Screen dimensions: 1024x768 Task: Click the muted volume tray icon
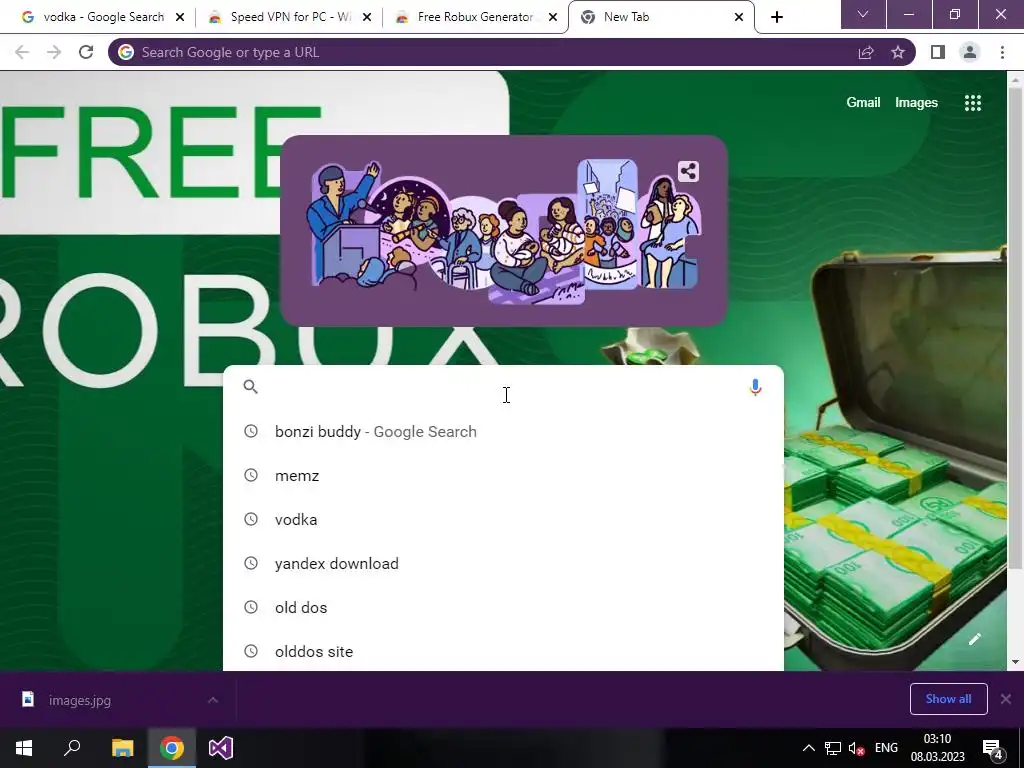point(856,748)
